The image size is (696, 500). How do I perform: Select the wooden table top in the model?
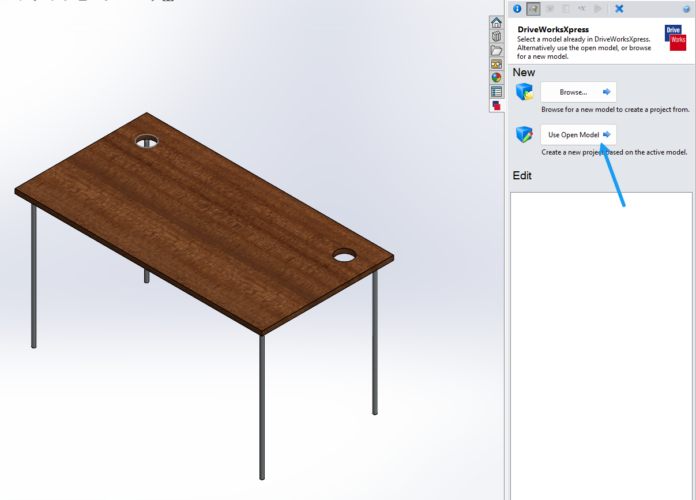point(204,222)
